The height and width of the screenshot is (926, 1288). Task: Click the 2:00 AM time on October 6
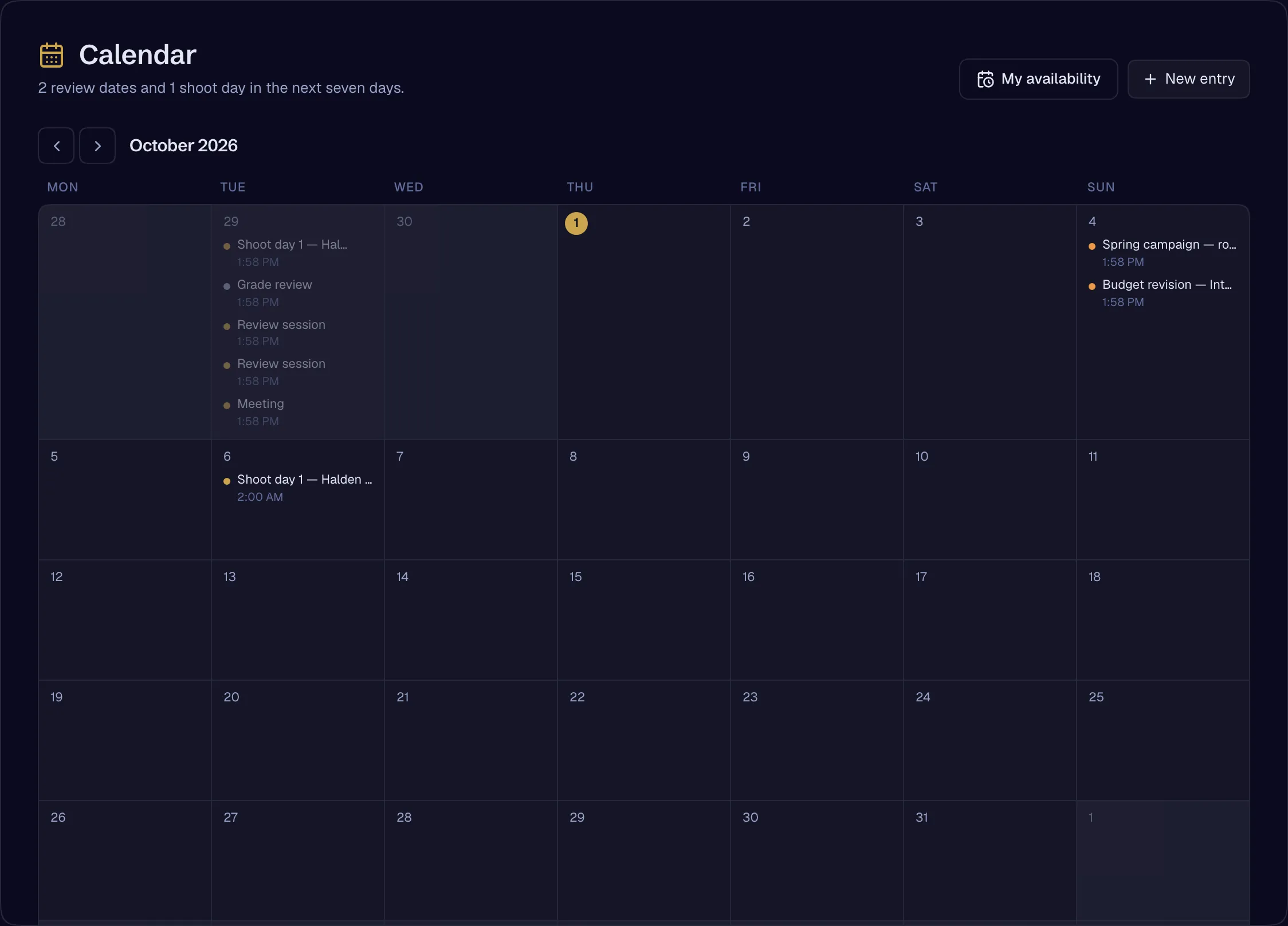click(260, 497)
